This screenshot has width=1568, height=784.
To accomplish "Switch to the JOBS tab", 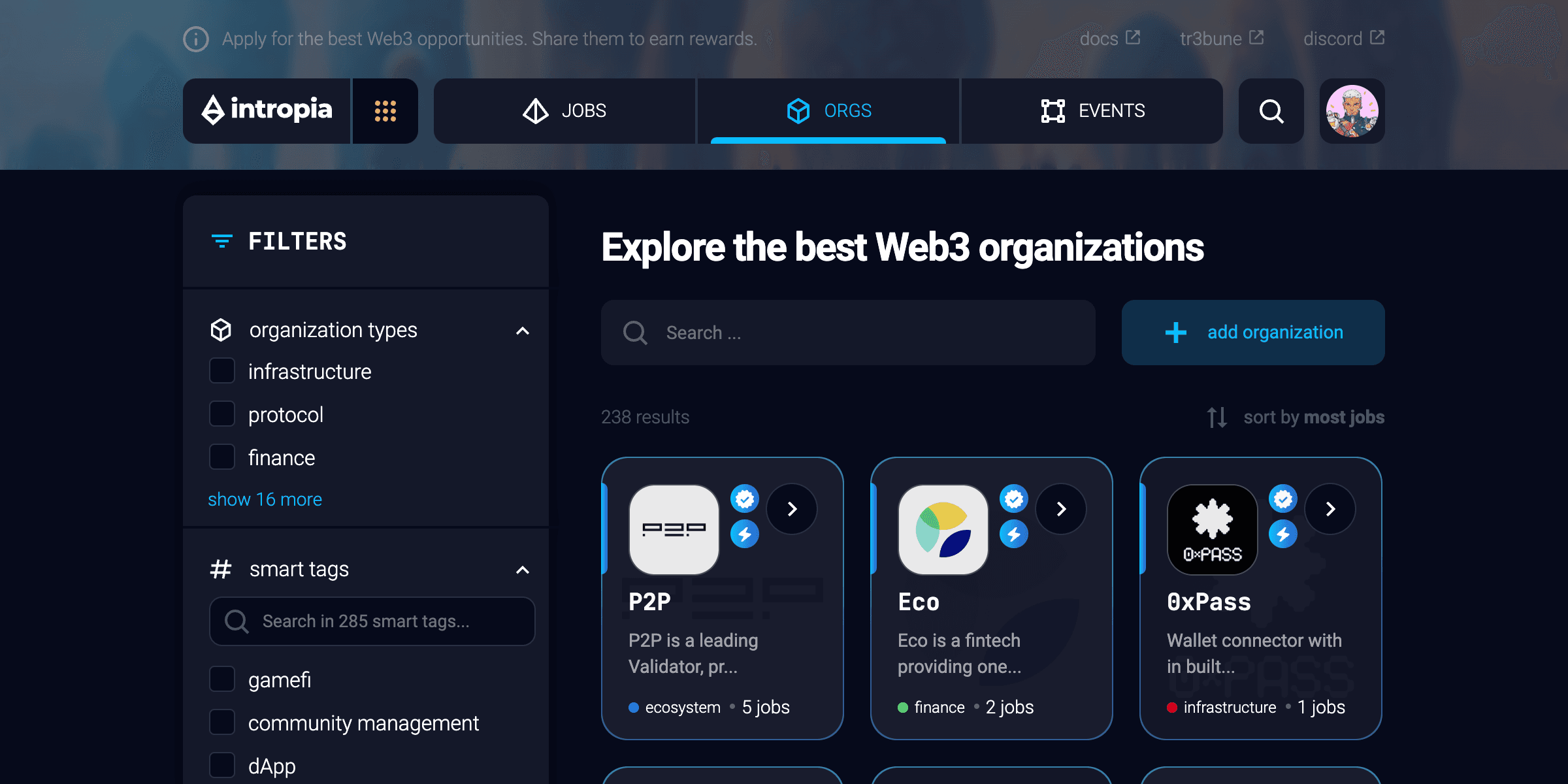I will point(565,111).
